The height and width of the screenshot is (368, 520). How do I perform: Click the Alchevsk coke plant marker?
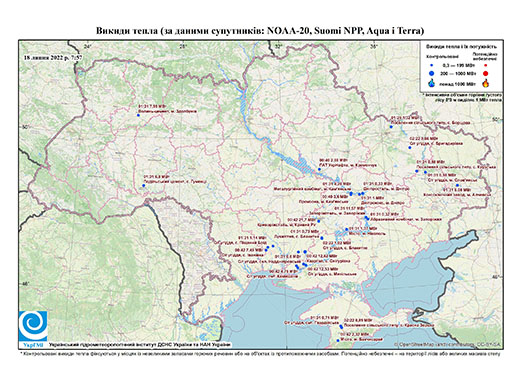(x=457, y=185)
